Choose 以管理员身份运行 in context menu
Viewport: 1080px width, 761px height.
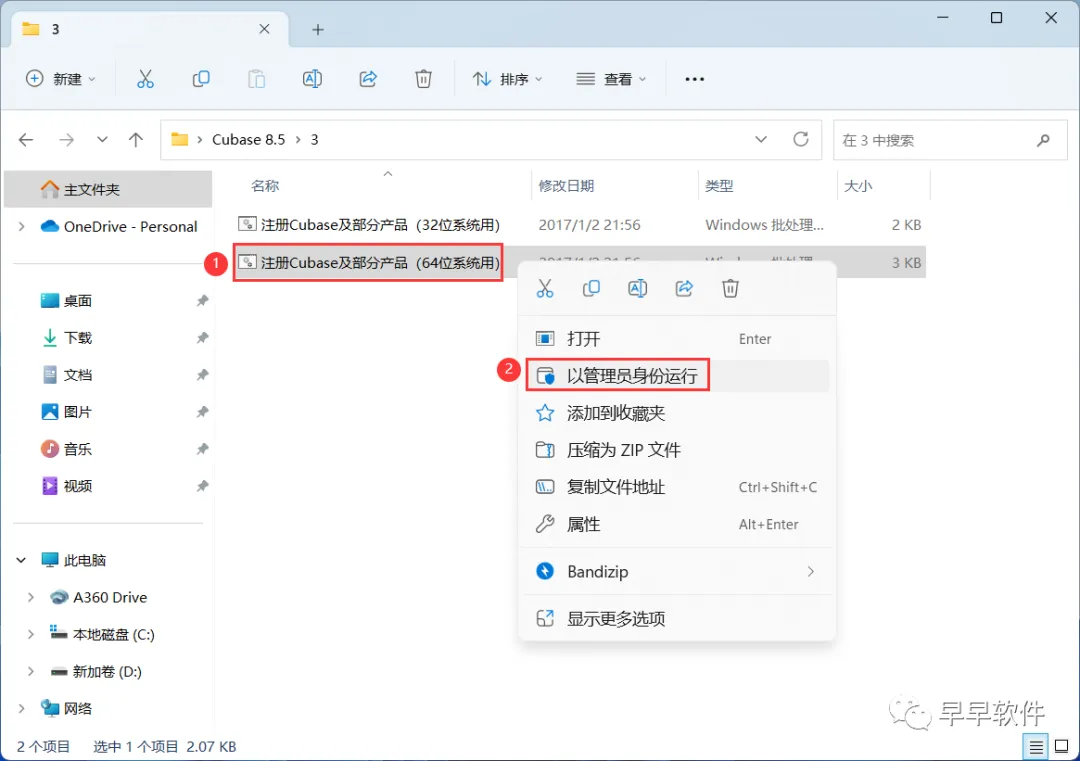coord(677,376)
